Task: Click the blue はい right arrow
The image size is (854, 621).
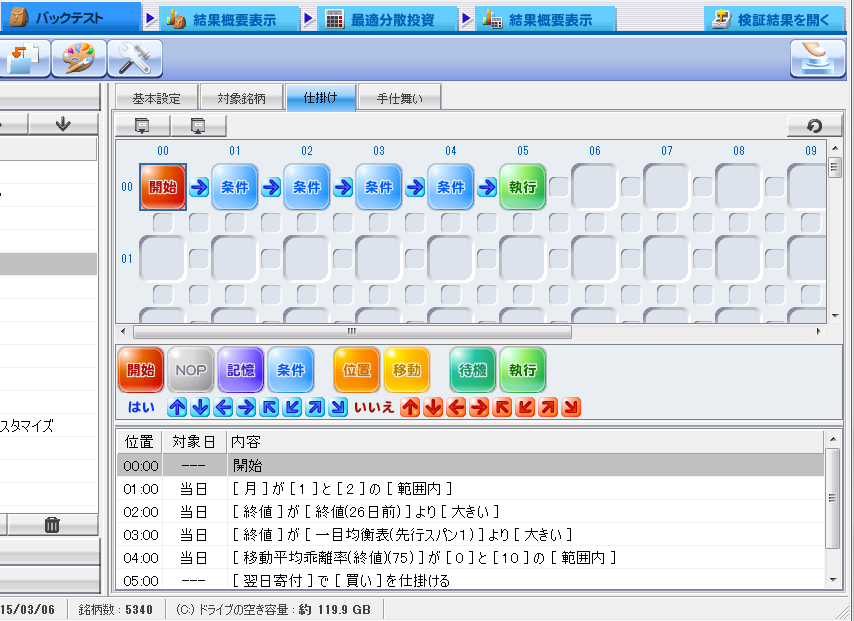Action: click(x=246, y=407)
